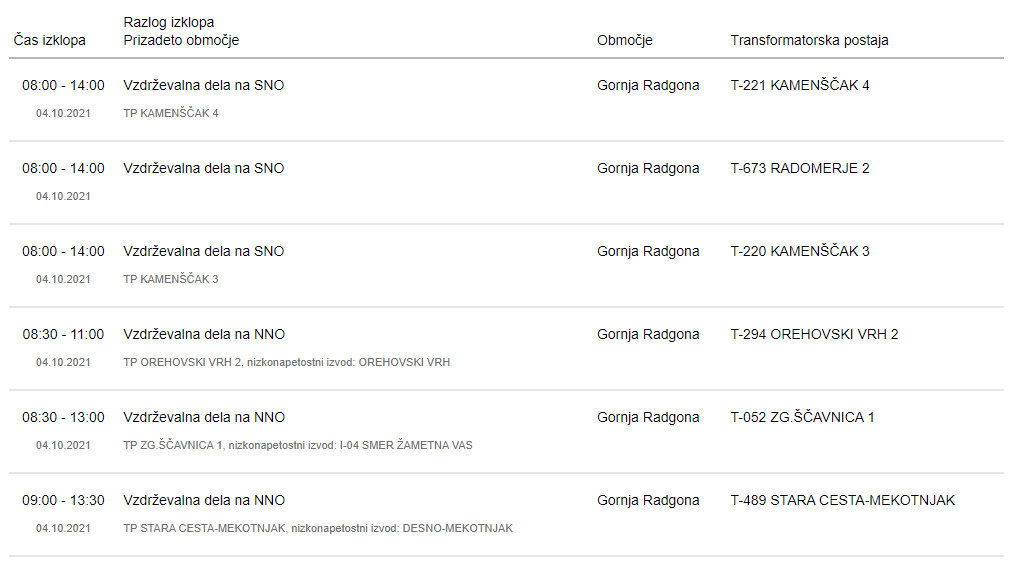Click the "Transformatorska postaja" column header

[x=809, y=40]
